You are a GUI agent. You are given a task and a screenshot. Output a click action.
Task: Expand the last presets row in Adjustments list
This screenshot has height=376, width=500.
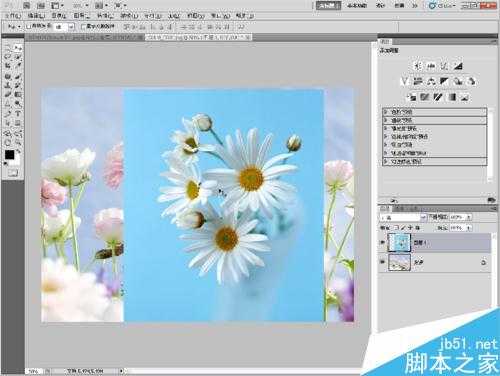pos(386,161)
